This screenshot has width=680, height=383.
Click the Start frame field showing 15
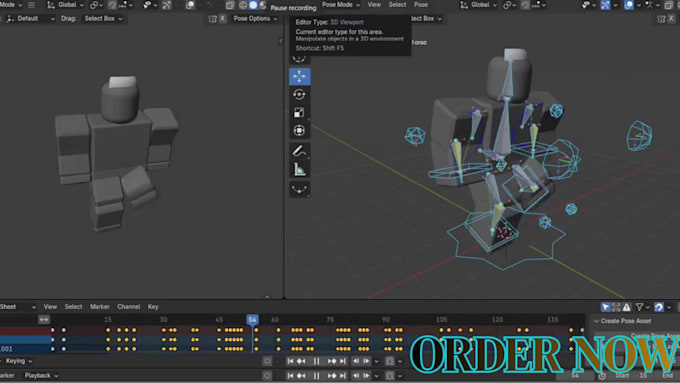(x=632, y=376)
